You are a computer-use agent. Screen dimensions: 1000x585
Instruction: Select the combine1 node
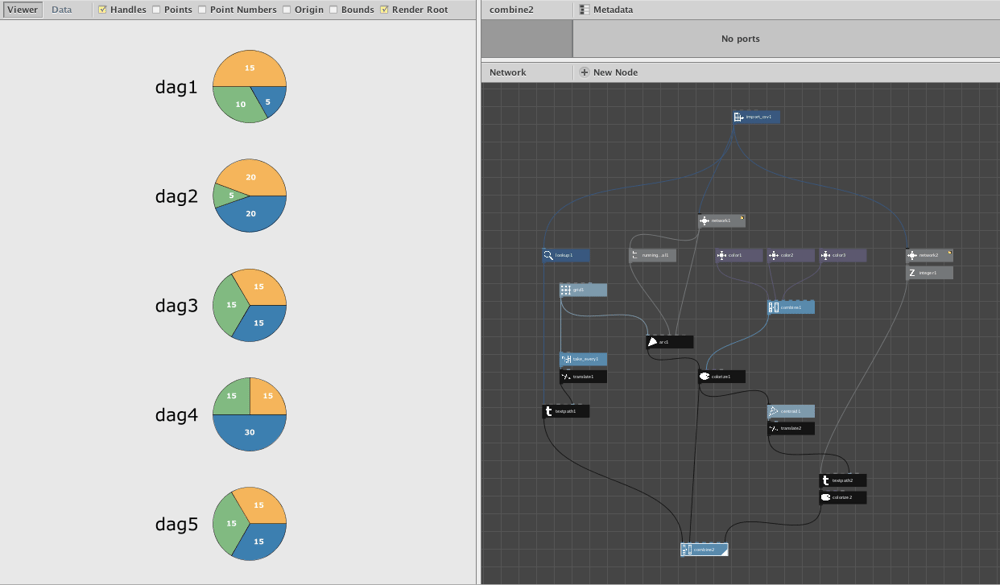coord(791,307)
